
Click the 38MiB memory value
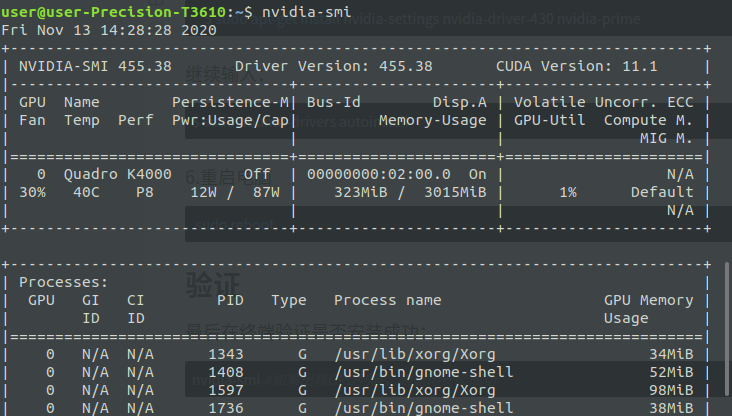(671, 408)
